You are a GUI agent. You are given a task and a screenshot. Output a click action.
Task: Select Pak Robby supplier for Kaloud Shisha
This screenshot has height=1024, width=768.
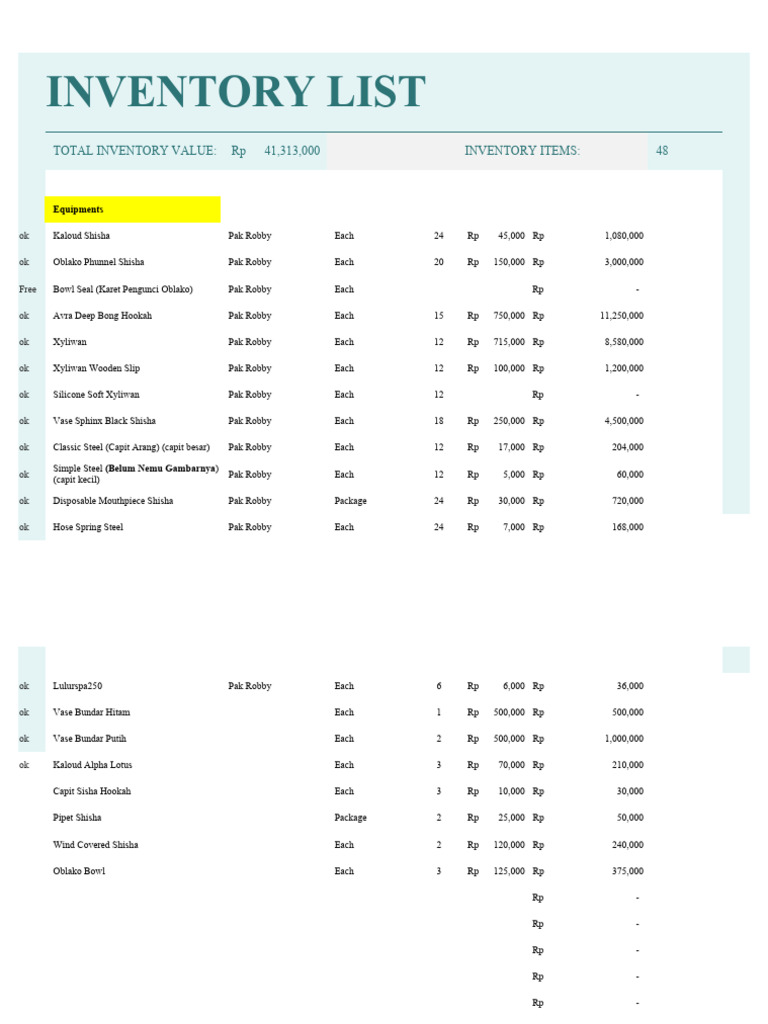pos(249,236)
